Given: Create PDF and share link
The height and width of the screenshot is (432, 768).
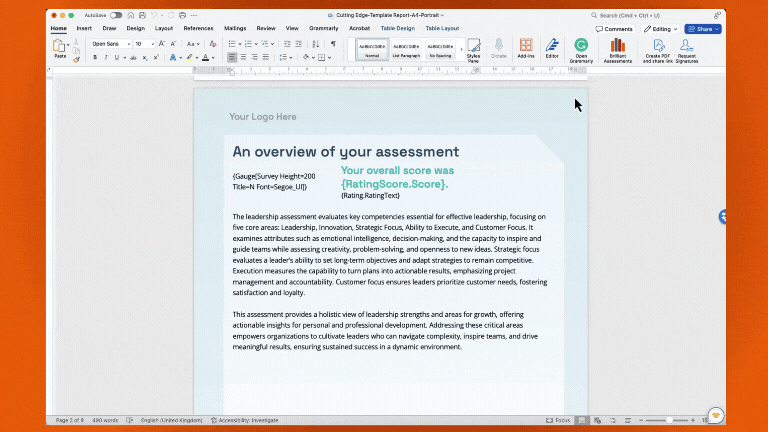Looking at the screenshot, I should tap(658, 50).
